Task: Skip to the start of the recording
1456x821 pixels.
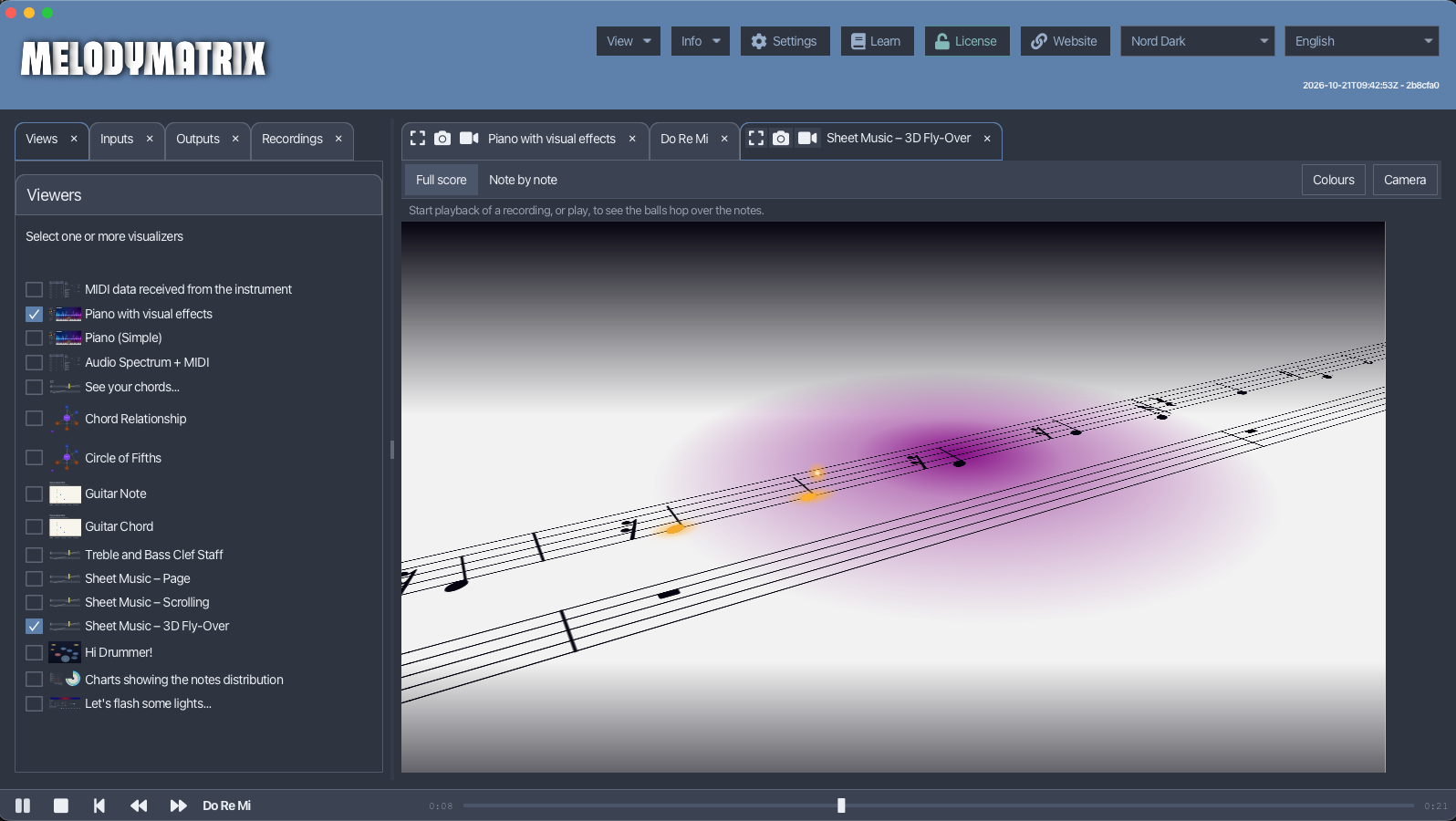Action: pyautogui.click(x=99, y=805)
